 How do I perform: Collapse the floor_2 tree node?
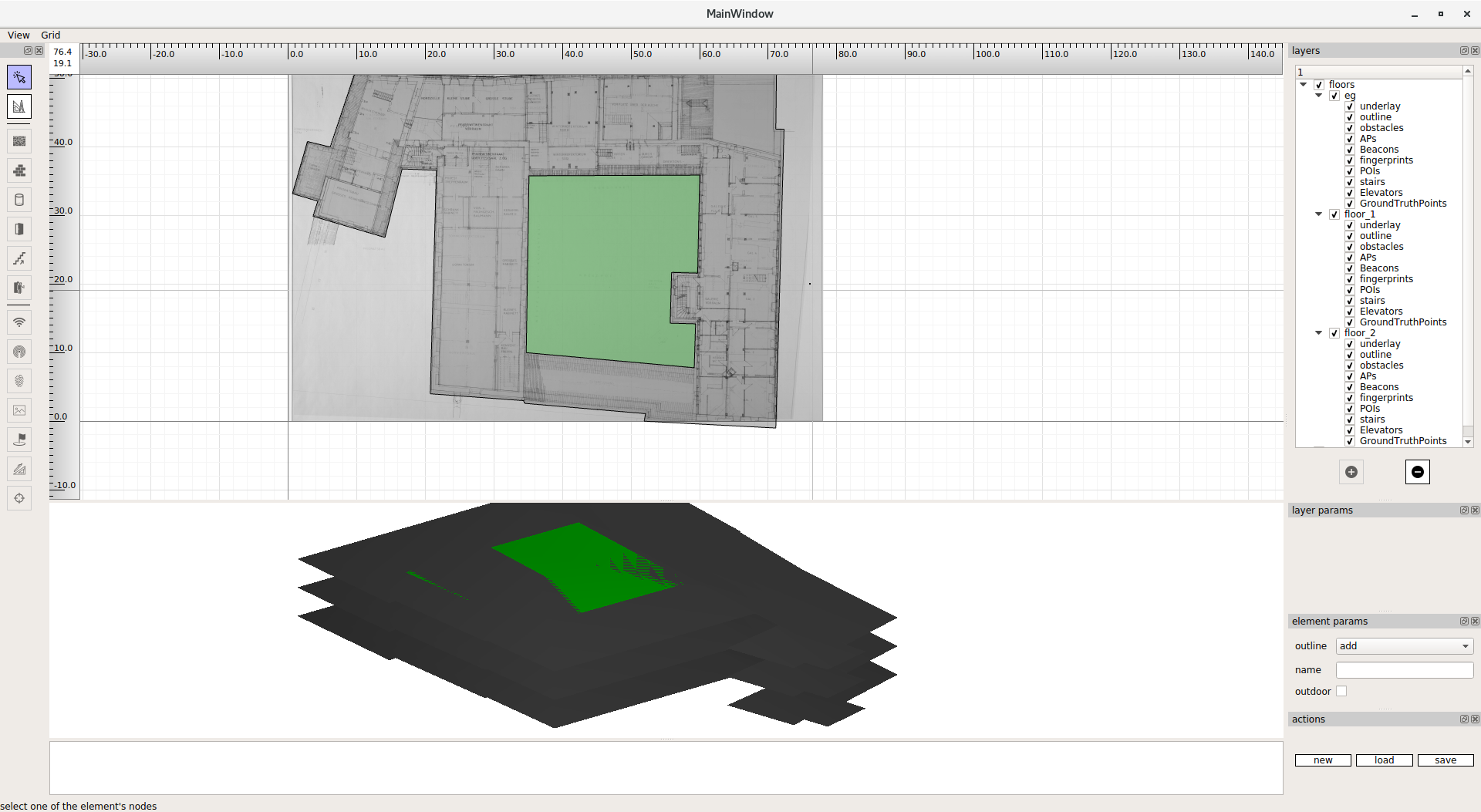pyautogui.click(x=1319, y=333)
